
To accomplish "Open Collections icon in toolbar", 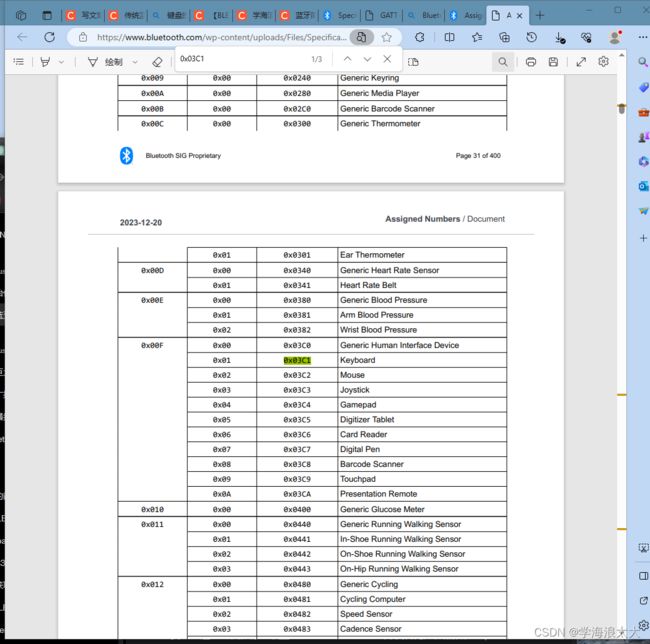I will 504,37.
